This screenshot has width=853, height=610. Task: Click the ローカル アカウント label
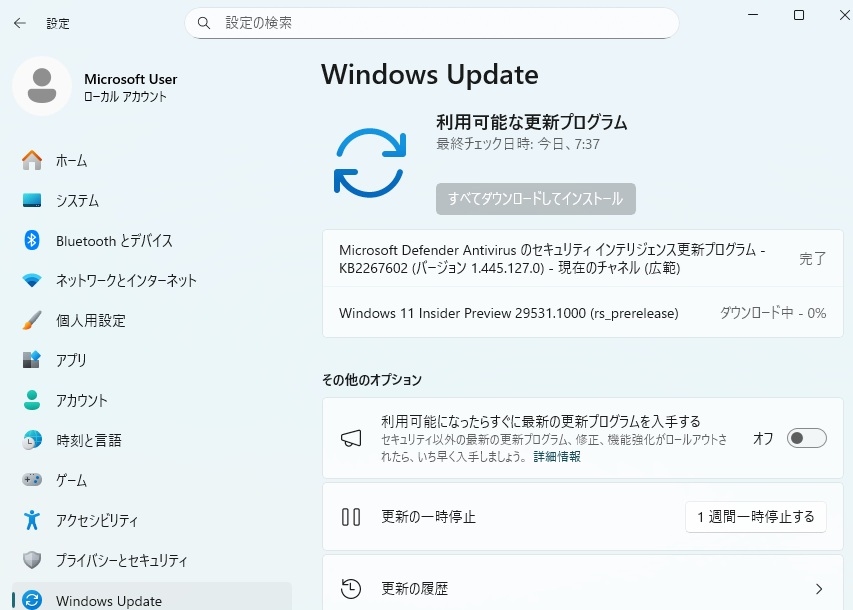125,97
